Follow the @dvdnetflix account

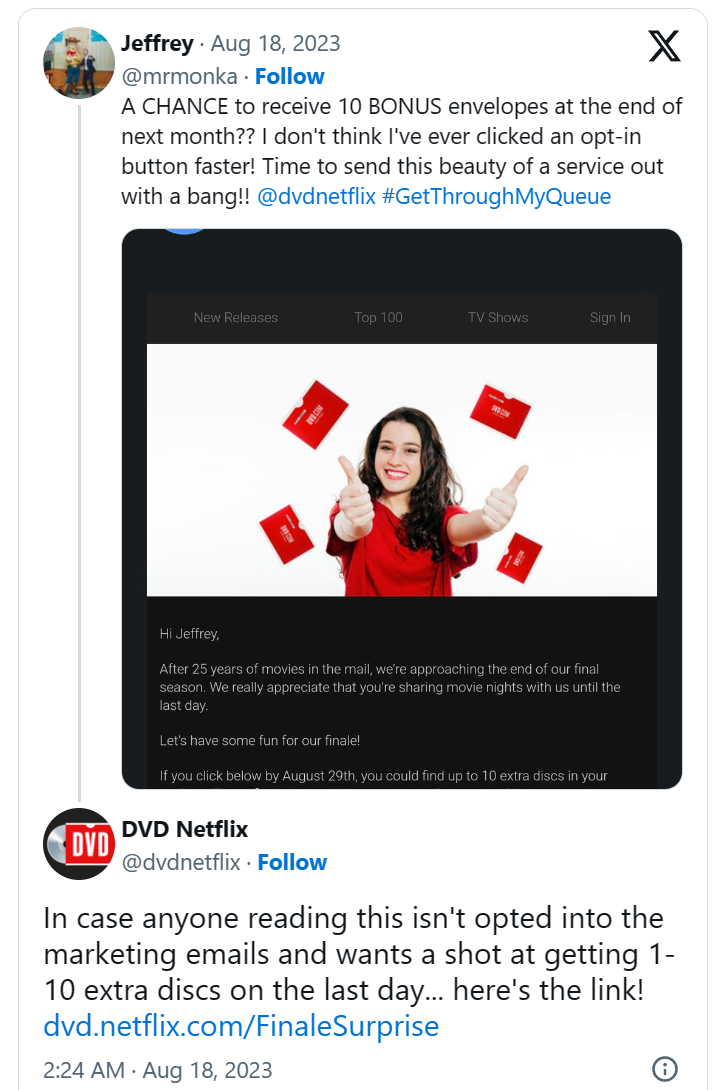[292, 862]
